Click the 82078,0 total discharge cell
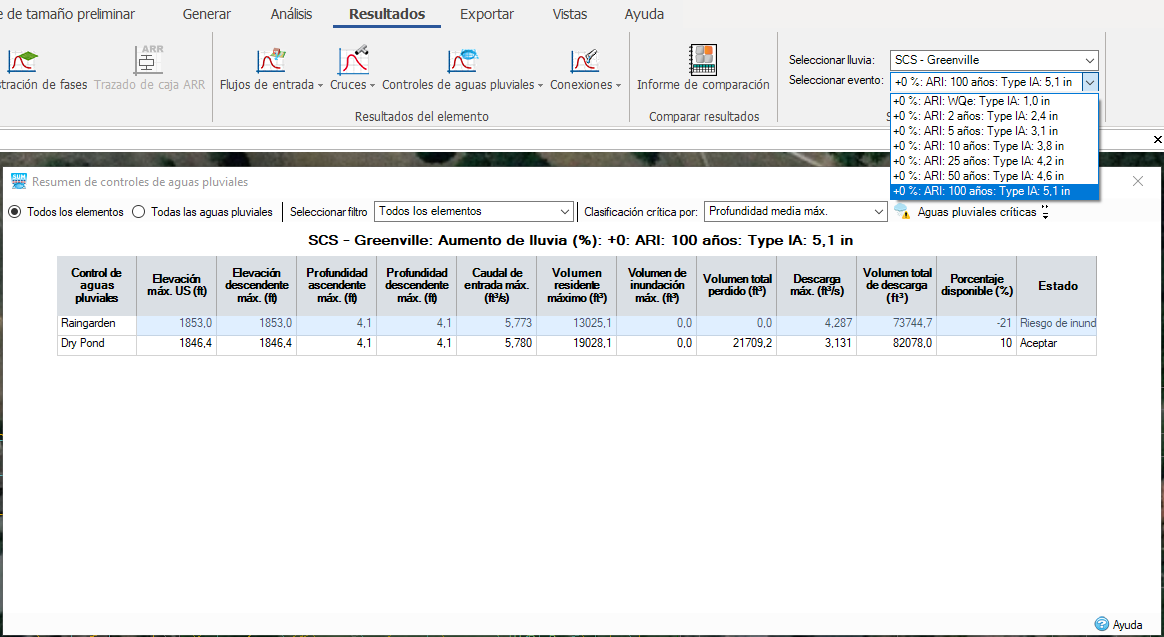1164x637 pixels. point(897,344)
